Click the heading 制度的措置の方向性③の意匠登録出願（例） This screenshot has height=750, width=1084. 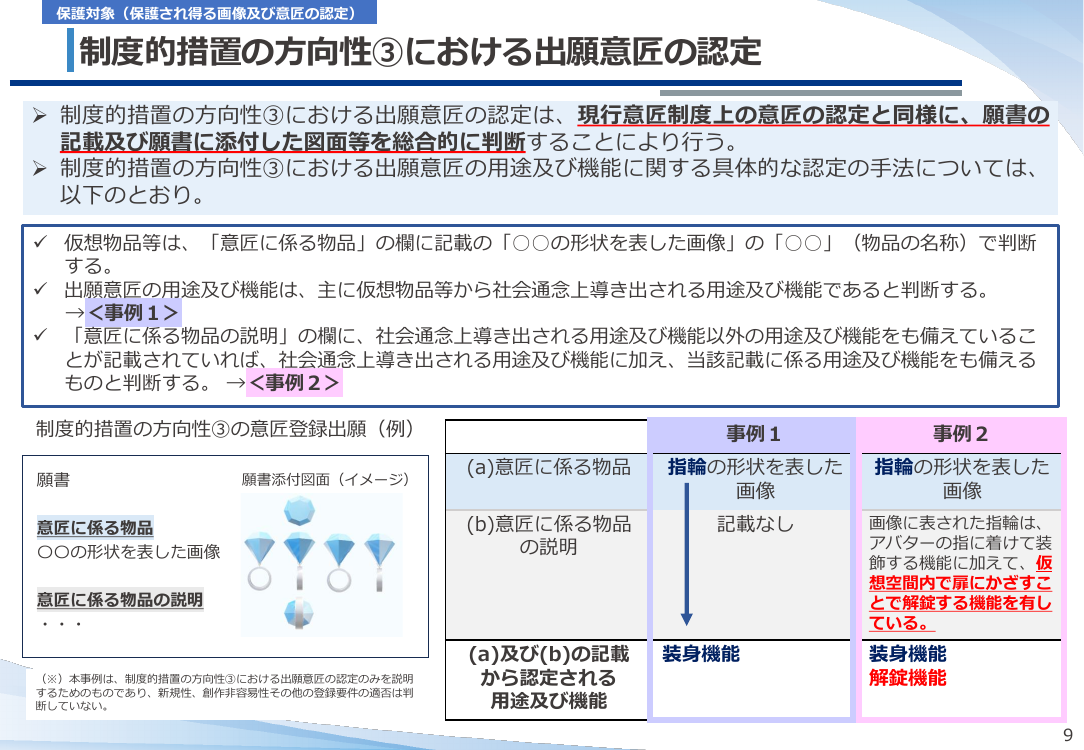(225, 429)
